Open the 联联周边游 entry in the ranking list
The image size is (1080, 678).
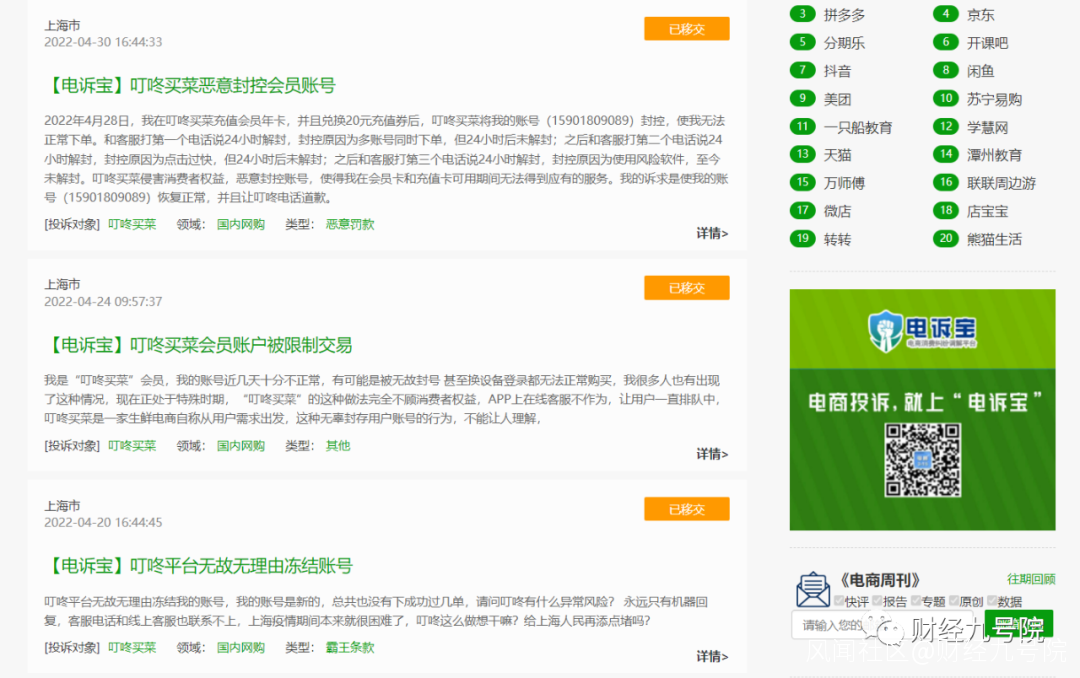tap(1001, 183)
